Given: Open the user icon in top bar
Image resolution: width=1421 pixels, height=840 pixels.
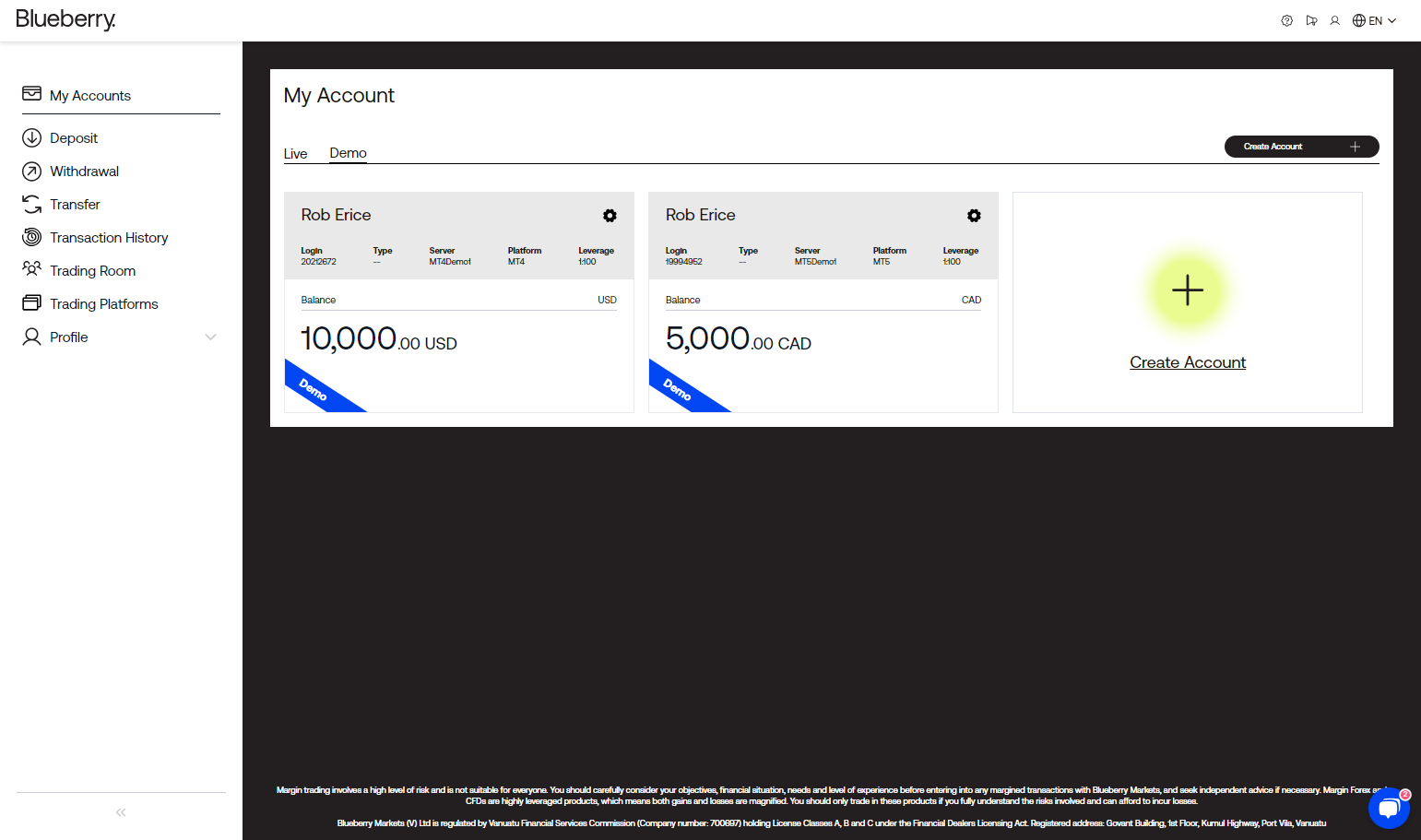Looking at the screenshot, I should (1334, 20).
